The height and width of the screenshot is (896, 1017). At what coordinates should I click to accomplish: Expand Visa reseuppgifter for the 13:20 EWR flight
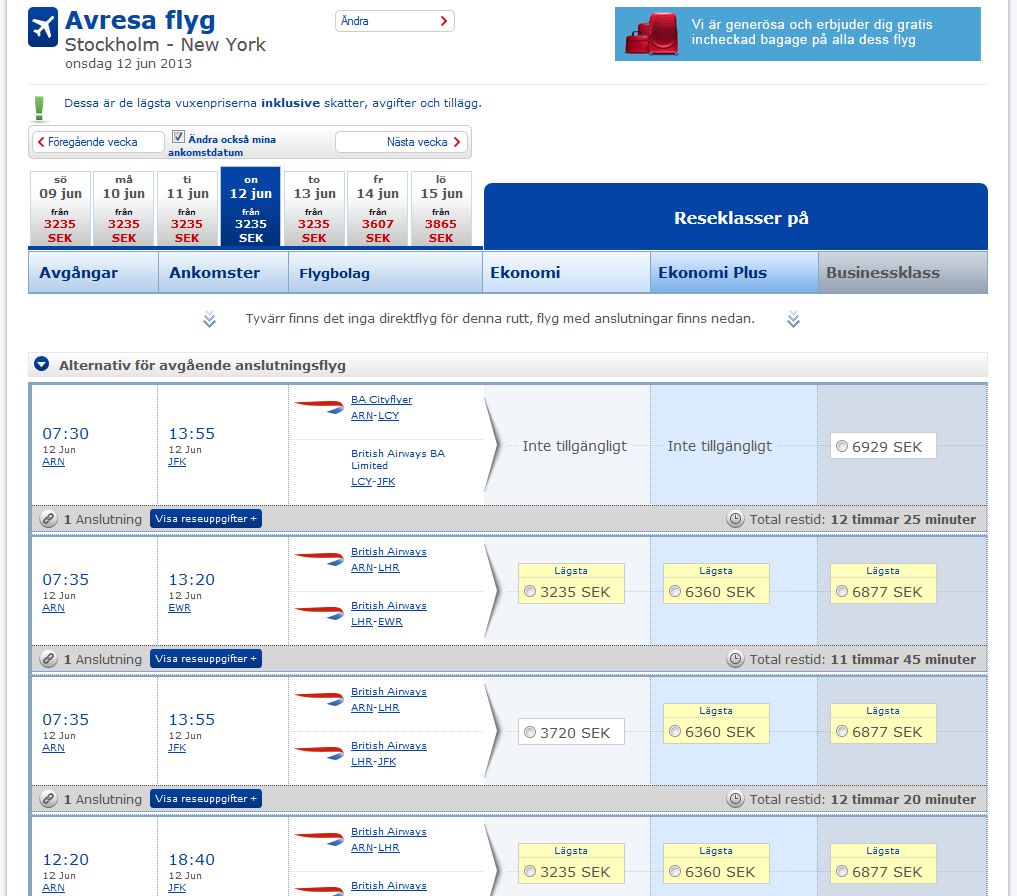point(206,659)
